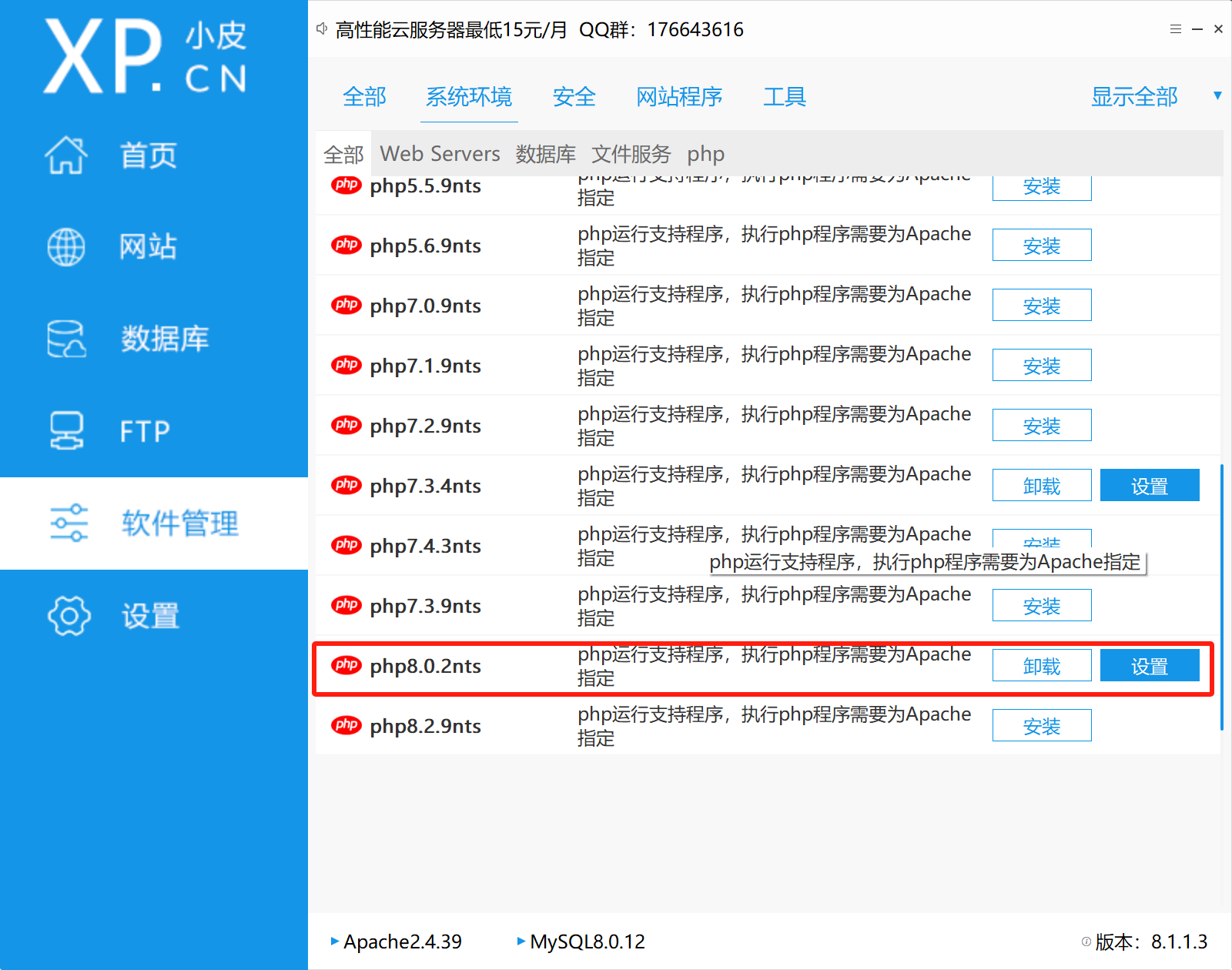The width and height of the screenshot is (1232, 970).
Task: Click the php icon beside php7.3.9nts
Action: click(346, 605)
